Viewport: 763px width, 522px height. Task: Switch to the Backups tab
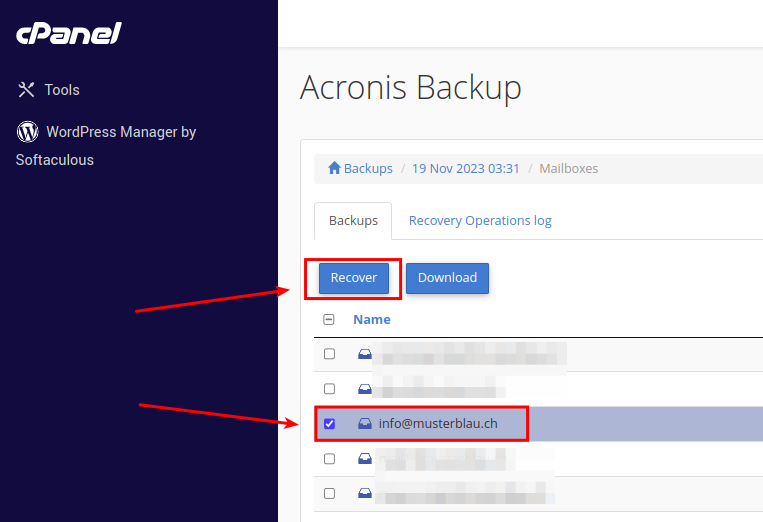point(353,221)
